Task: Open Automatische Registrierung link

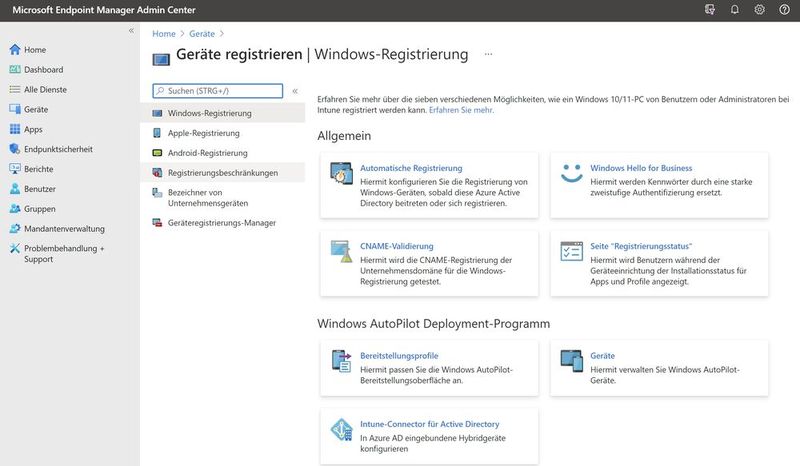Action: [x=411, y=168]
